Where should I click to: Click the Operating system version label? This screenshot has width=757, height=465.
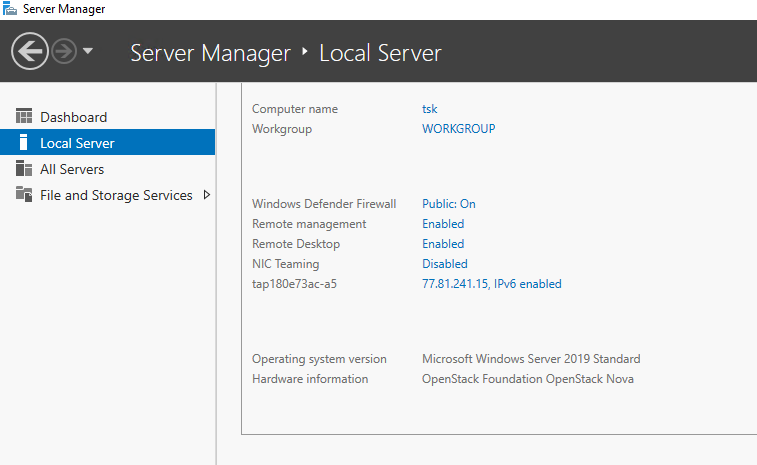coord(319,359)
